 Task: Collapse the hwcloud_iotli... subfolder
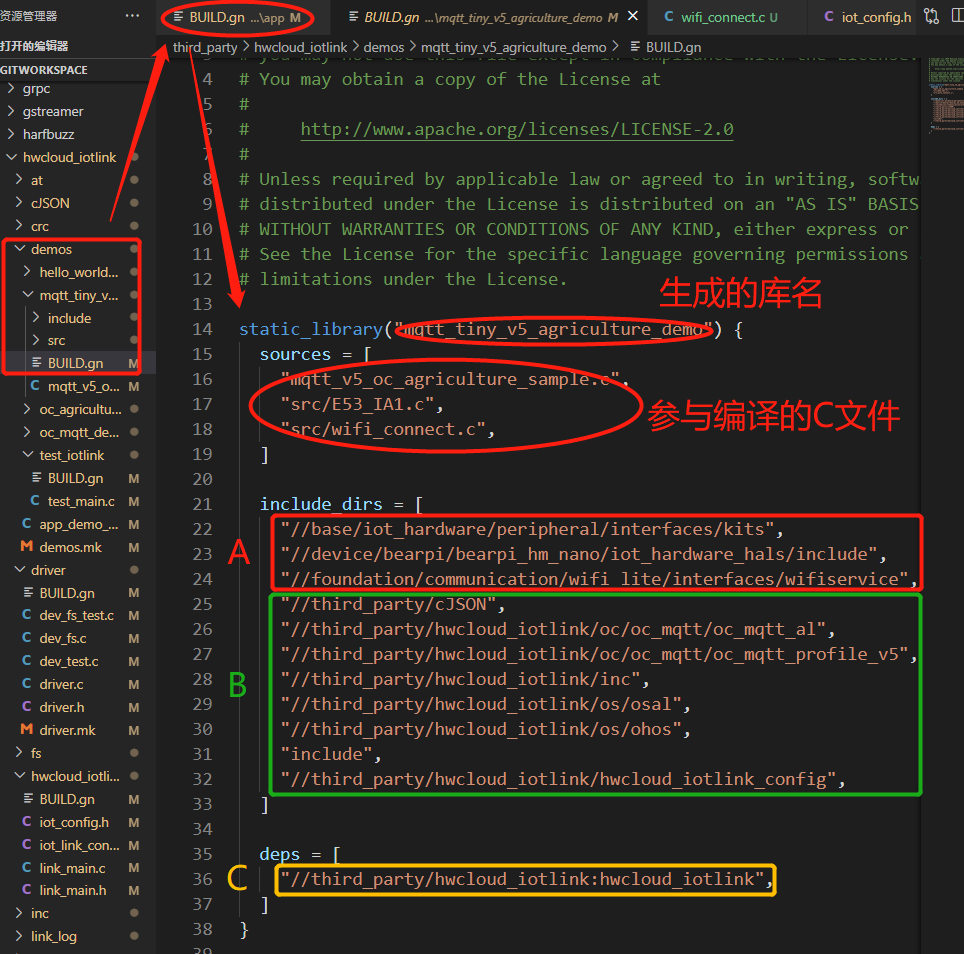click(x=77, y=776)
